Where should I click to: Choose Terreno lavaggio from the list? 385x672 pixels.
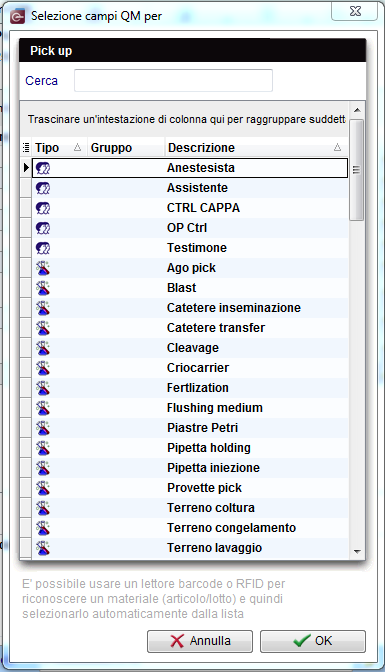(x=189, y=548)
